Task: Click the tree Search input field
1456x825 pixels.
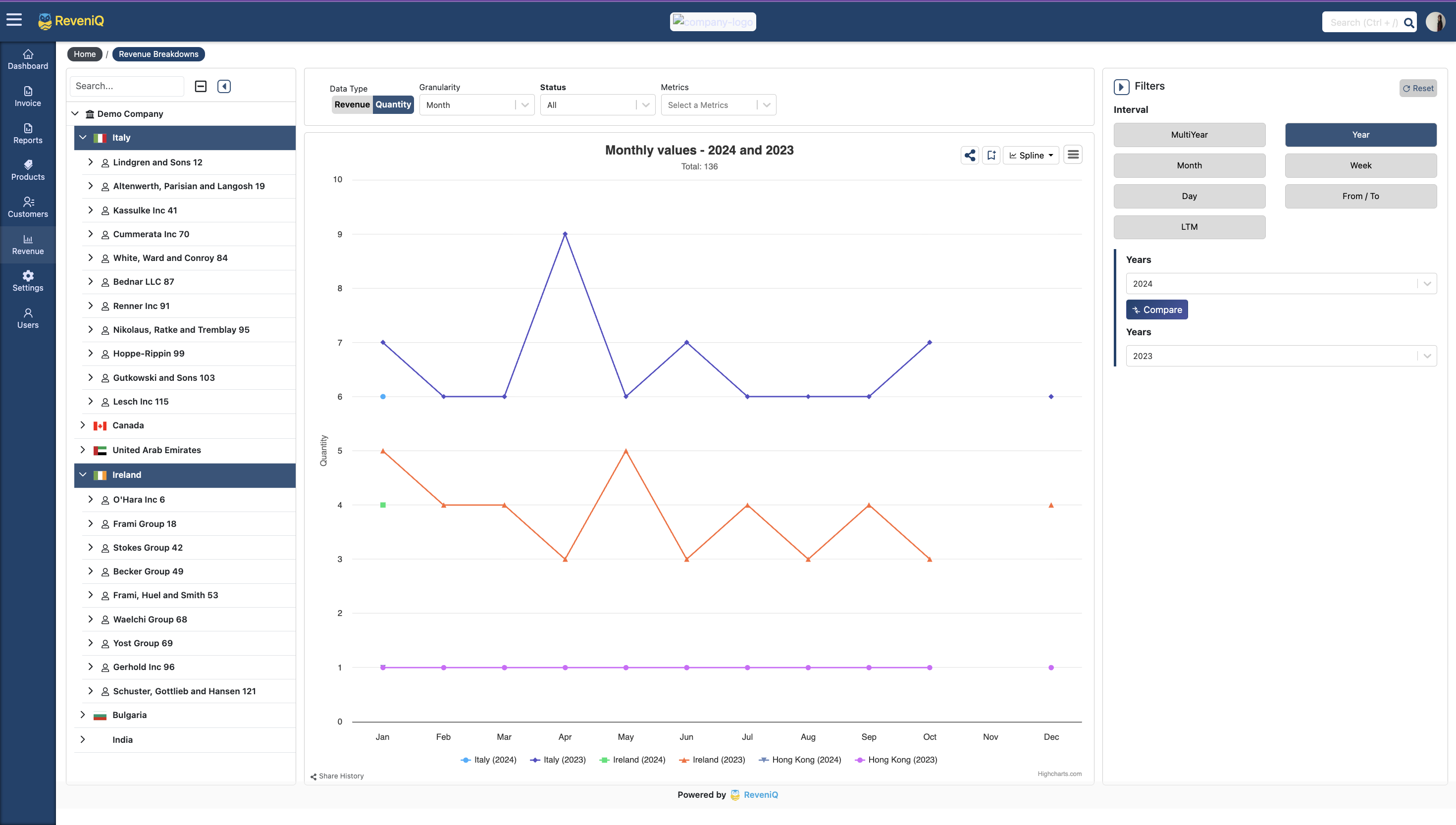Action: (x=126, y=86)
